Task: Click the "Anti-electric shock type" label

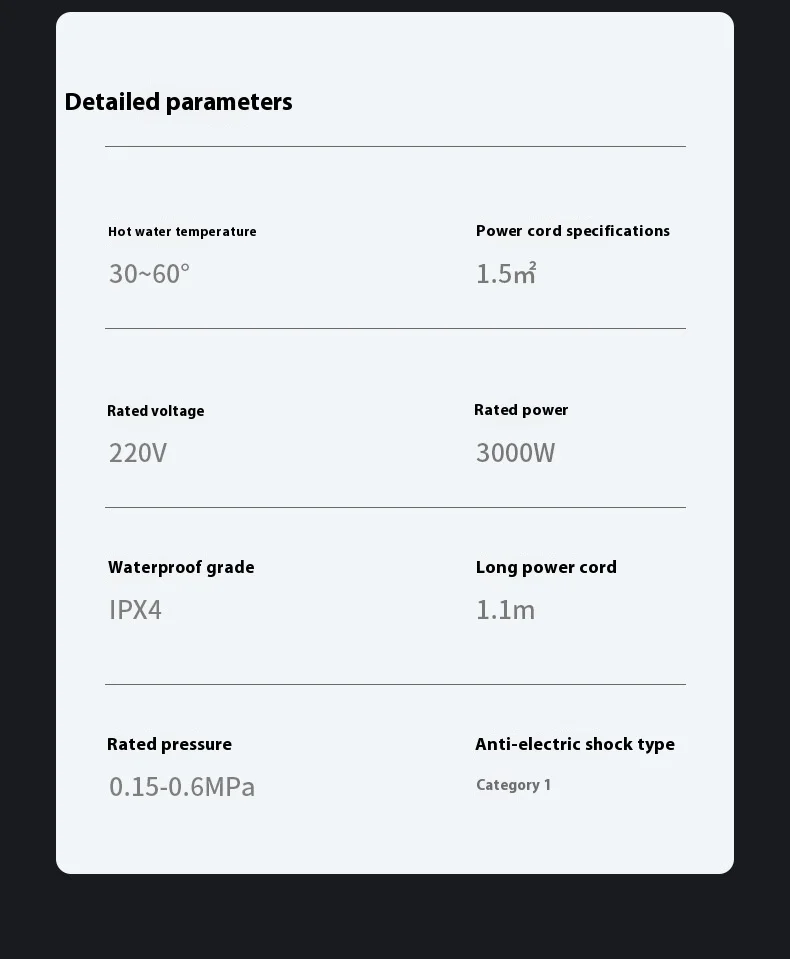Action: point(575,745)
